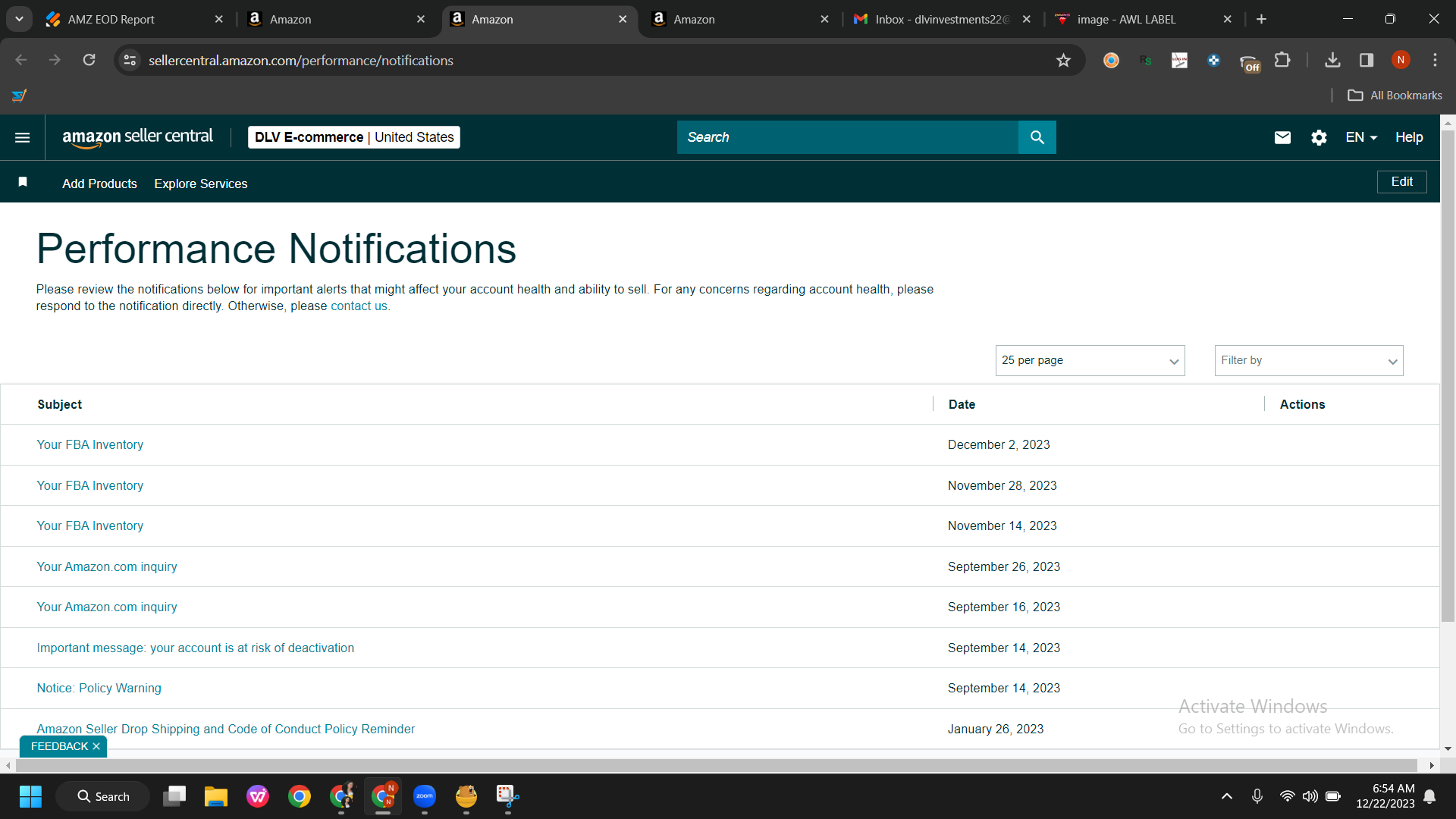The width and height of the screenshot is (1456, 819).
Task: Click the first orange circular extension icon
Action: coord(1111,60)
